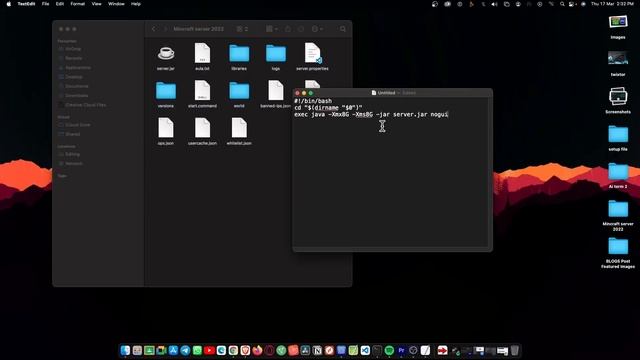The width and height of the screenshot is (640, 360).
Task: Click volume icon in menu bar
Action: pos(494,4)
